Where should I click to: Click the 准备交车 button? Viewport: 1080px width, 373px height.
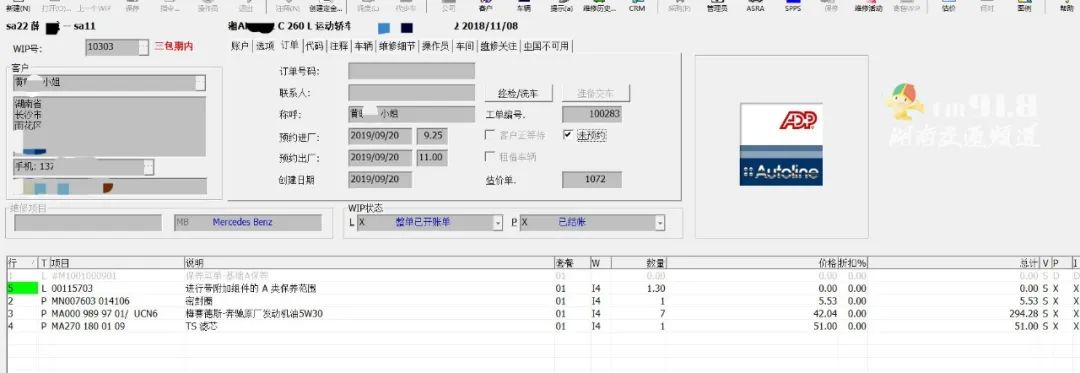pos(596,93)
